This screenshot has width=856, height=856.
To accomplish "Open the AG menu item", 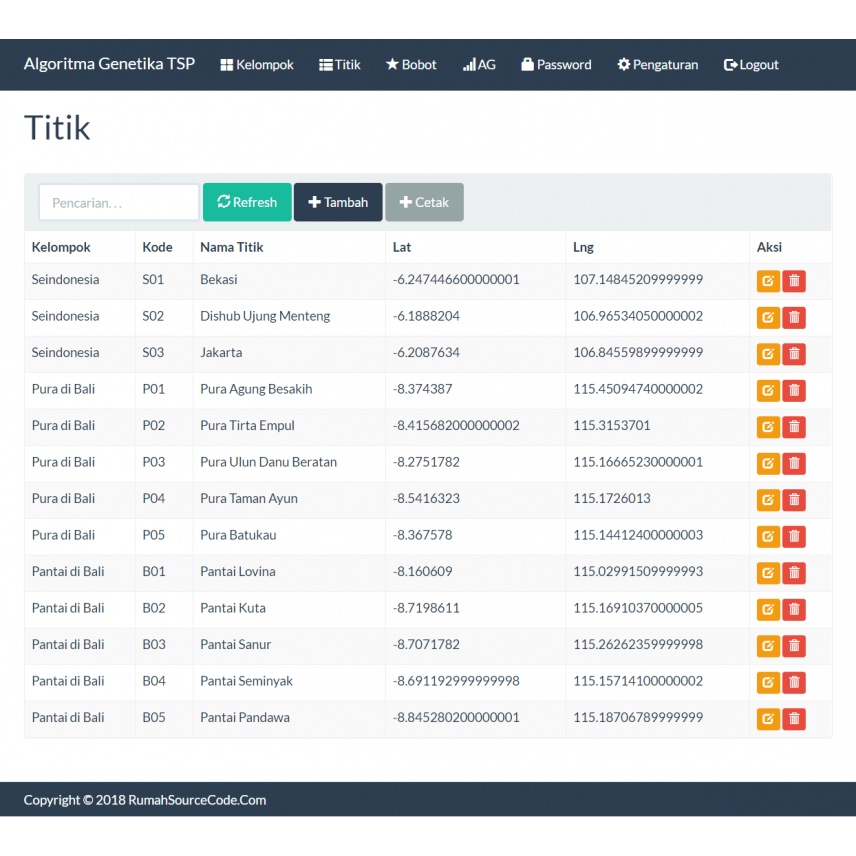I will [x=479, y=65].
